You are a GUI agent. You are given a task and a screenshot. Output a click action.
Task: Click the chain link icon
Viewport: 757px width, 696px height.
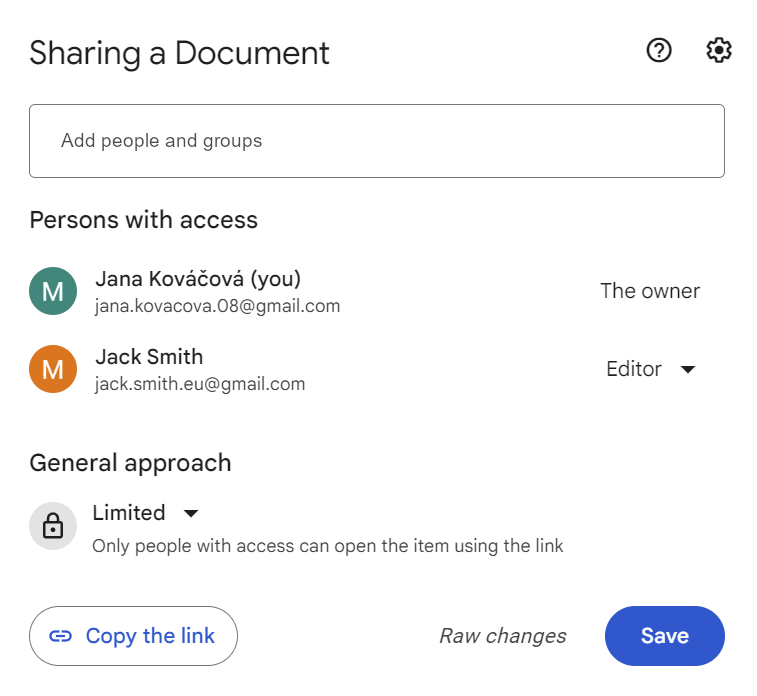pos(60,636)
